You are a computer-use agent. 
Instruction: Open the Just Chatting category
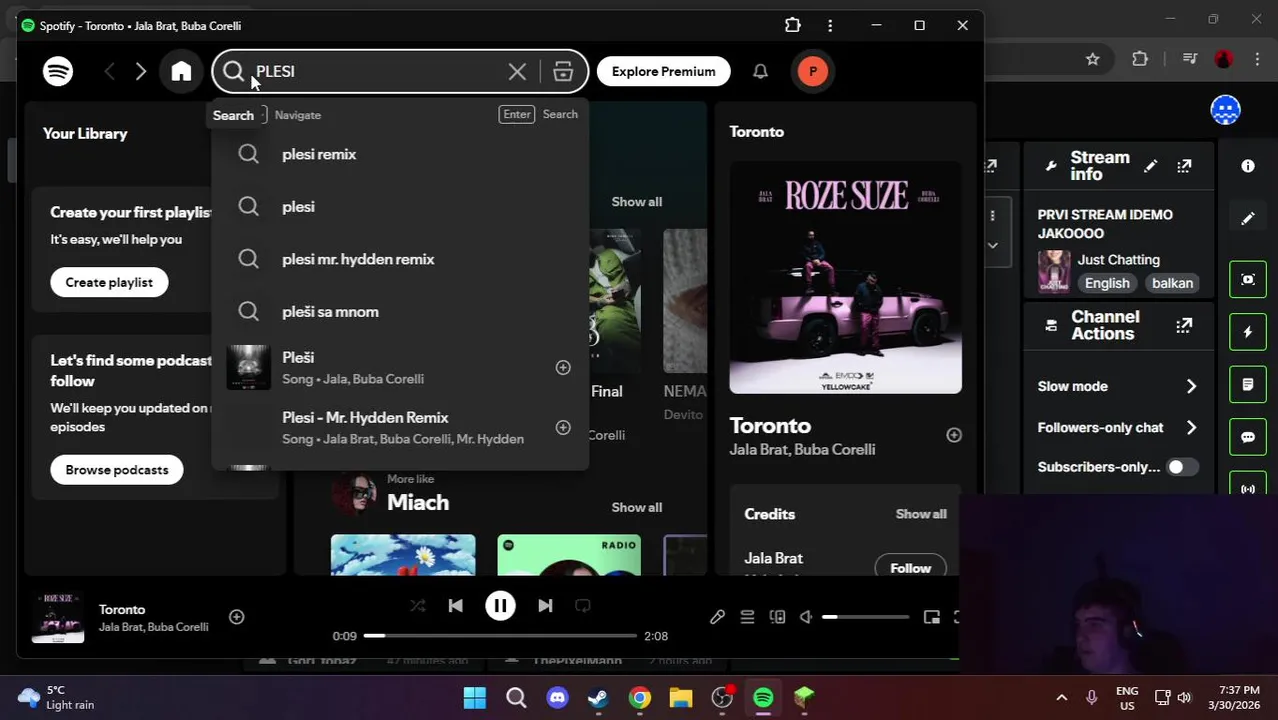coord(1118,260)
